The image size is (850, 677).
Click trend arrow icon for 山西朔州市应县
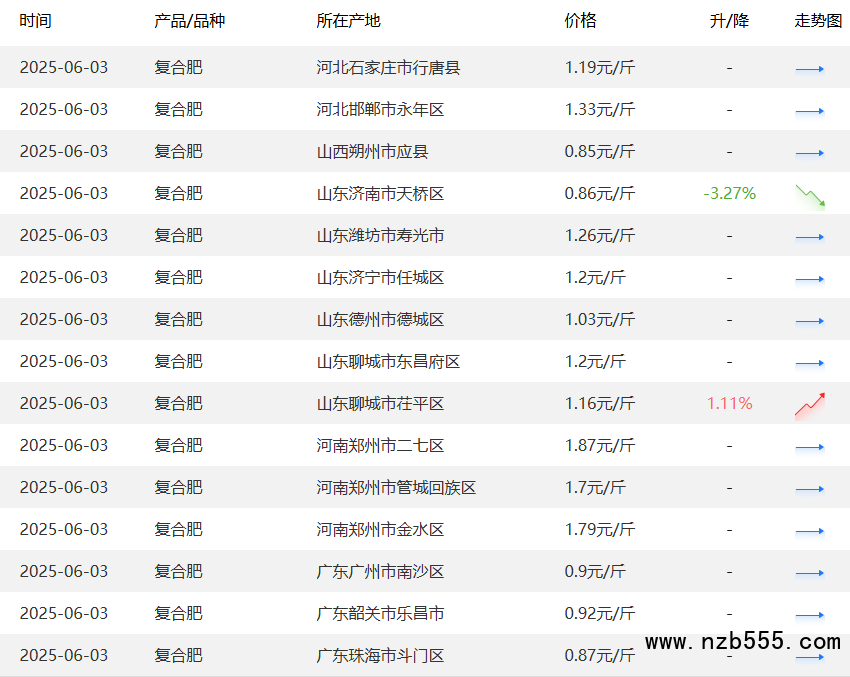pyautogui.click(x=810, y=153)
